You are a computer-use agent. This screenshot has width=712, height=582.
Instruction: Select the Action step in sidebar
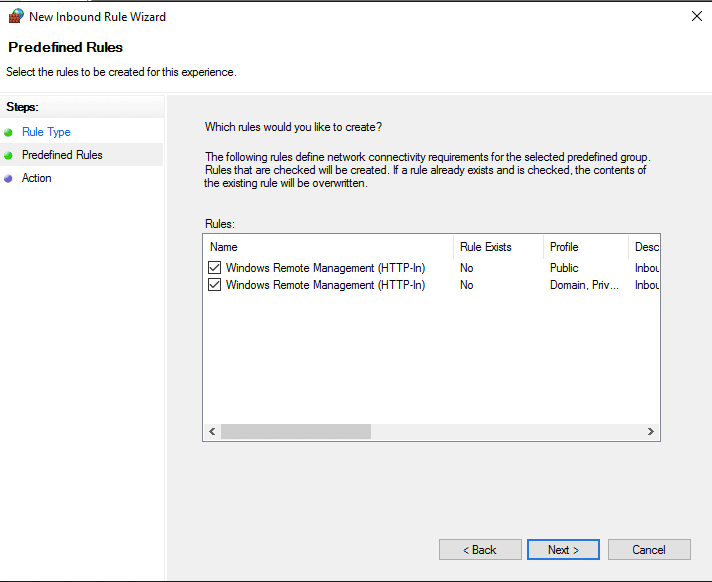tap(37, 178)
